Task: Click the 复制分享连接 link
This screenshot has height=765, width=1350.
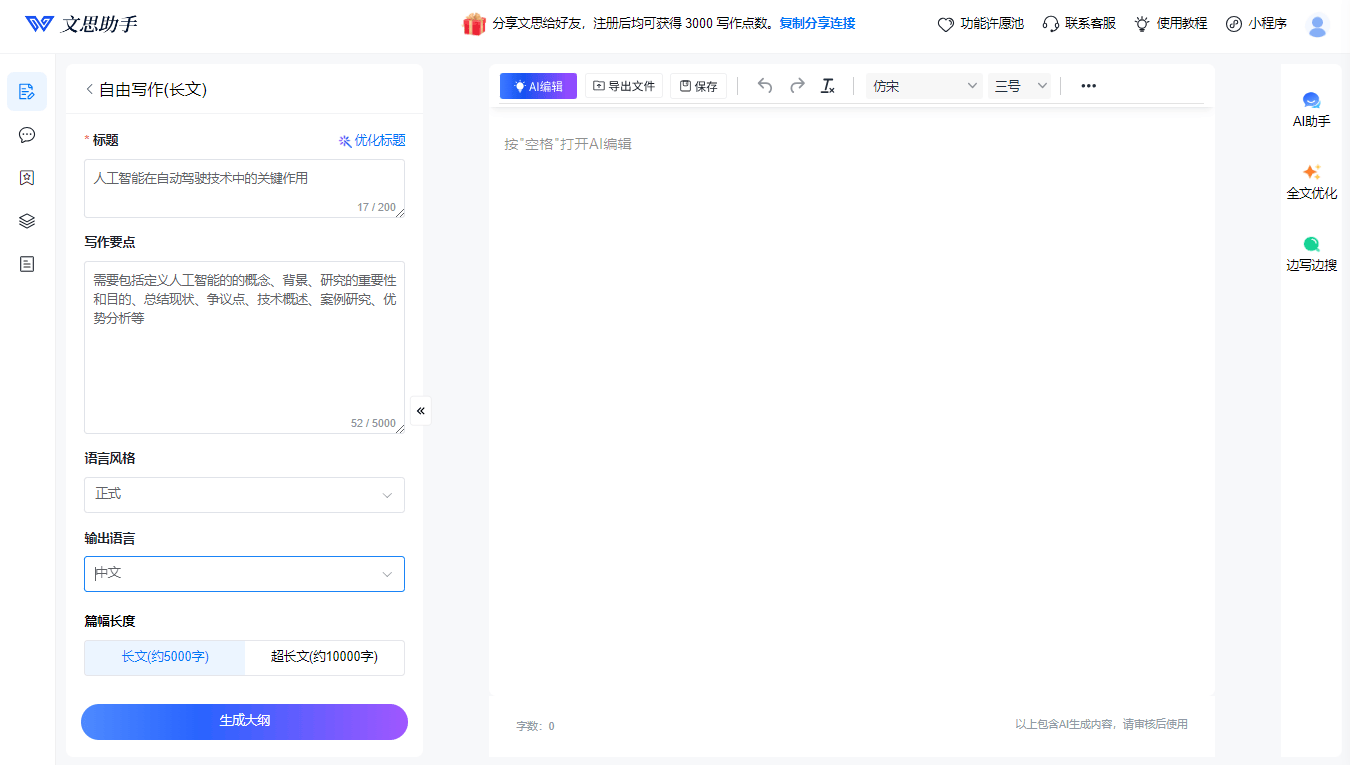Action: pos(817,24)
